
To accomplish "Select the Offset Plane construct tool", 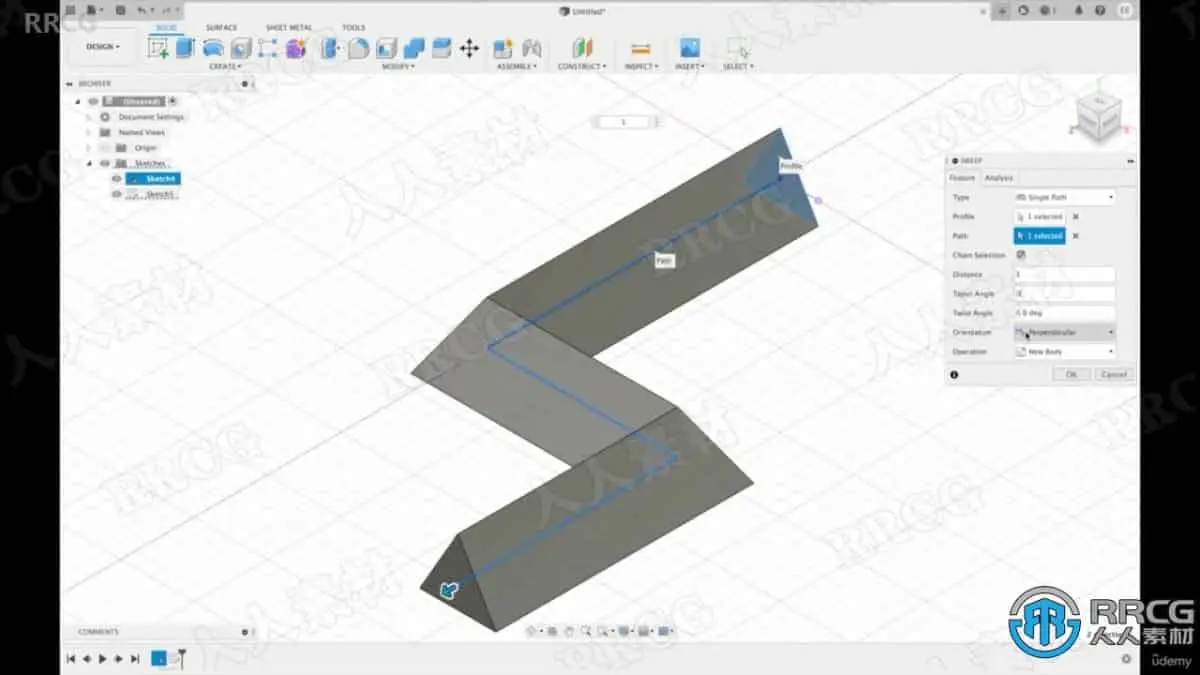I will point(582,48).
